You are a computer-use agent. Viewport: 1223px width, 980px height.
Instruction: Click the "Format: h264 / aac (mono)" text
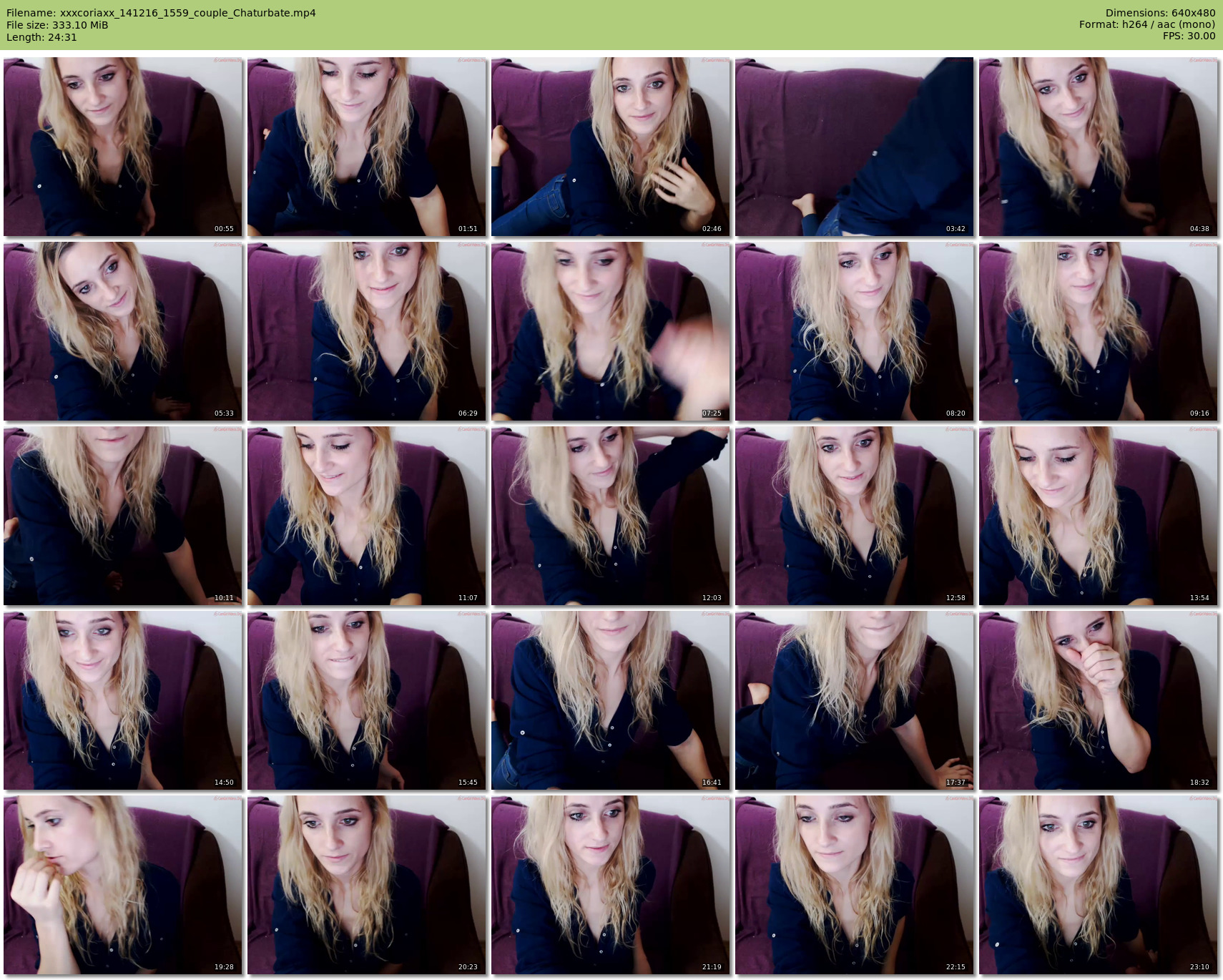(x=1147, y=25)
